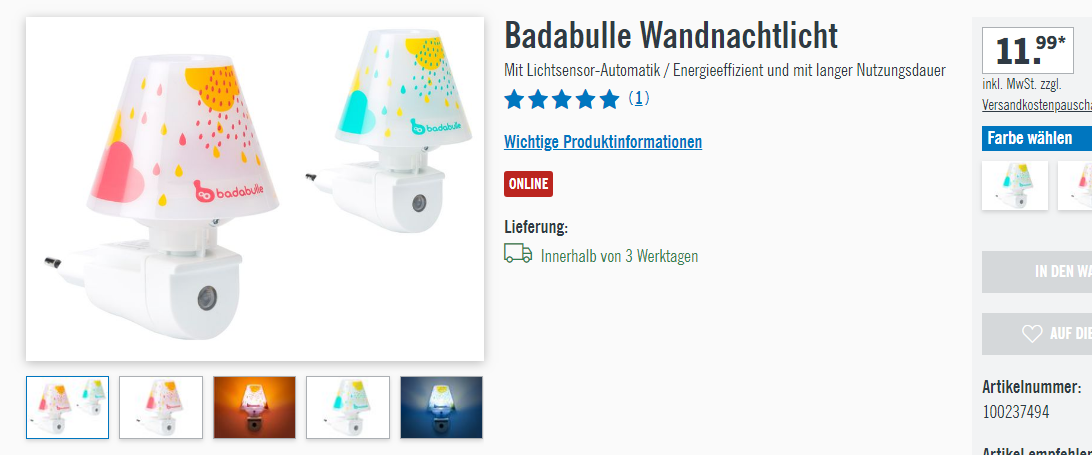Screen dimensions: 1092x455
Task: Open the first thumbnail showing both lamps
Action: pos(68,408)
